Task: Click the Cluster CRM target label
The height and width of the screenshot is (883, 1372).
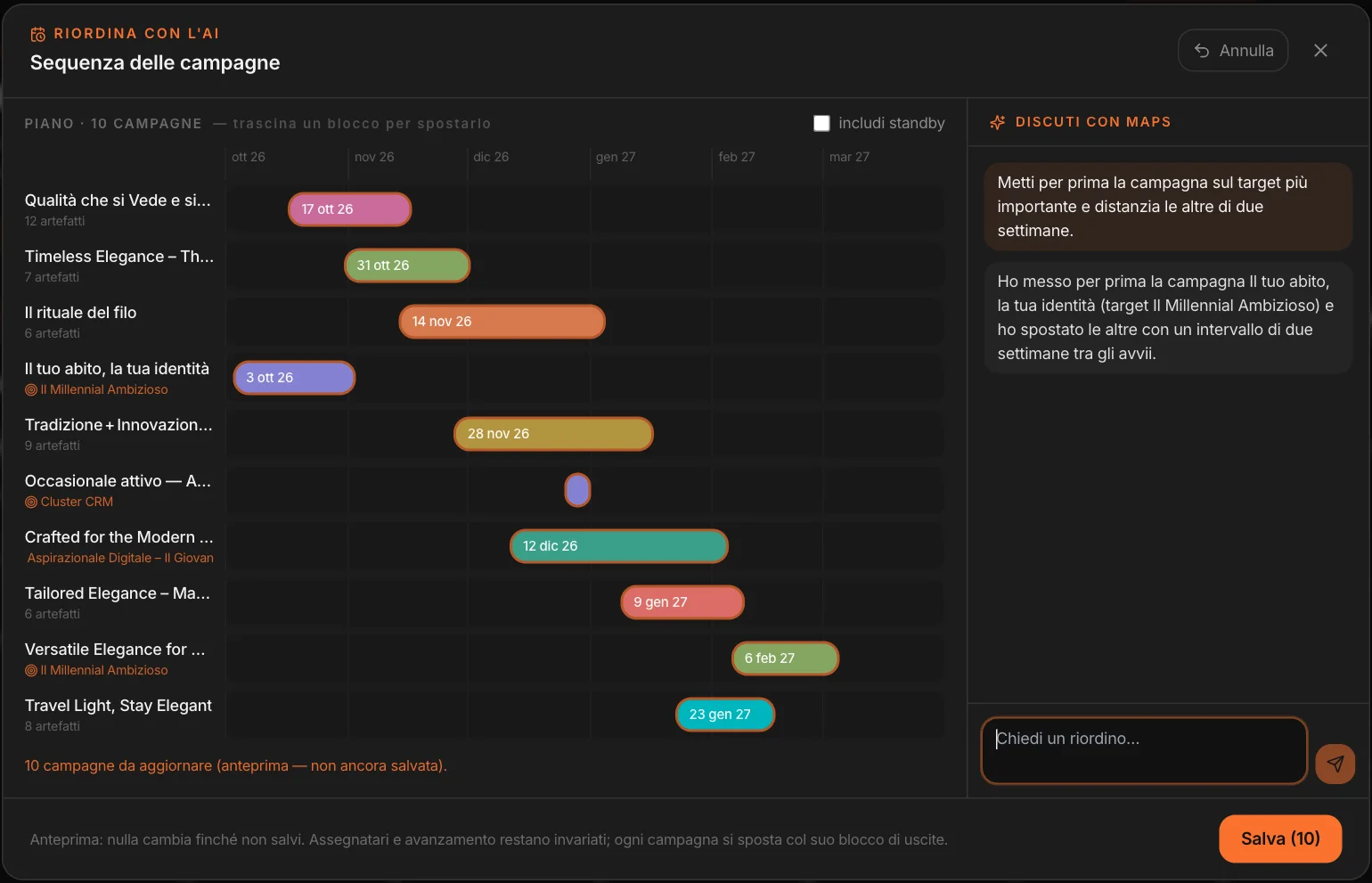Action: pos(77,502)
